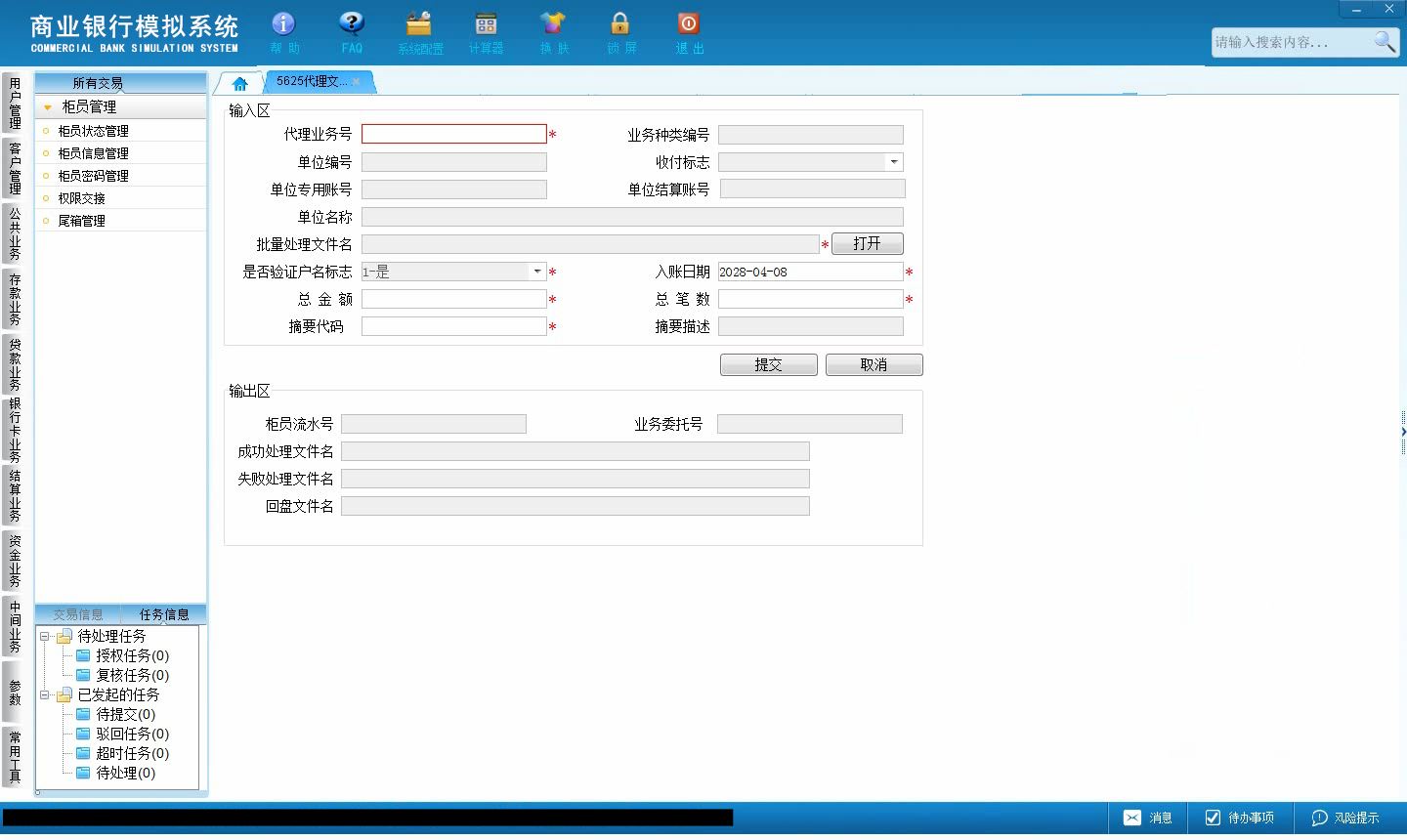Screen dimensions: 1407x840
Task: Click the 打开 file button
Action: coord(867,243)
